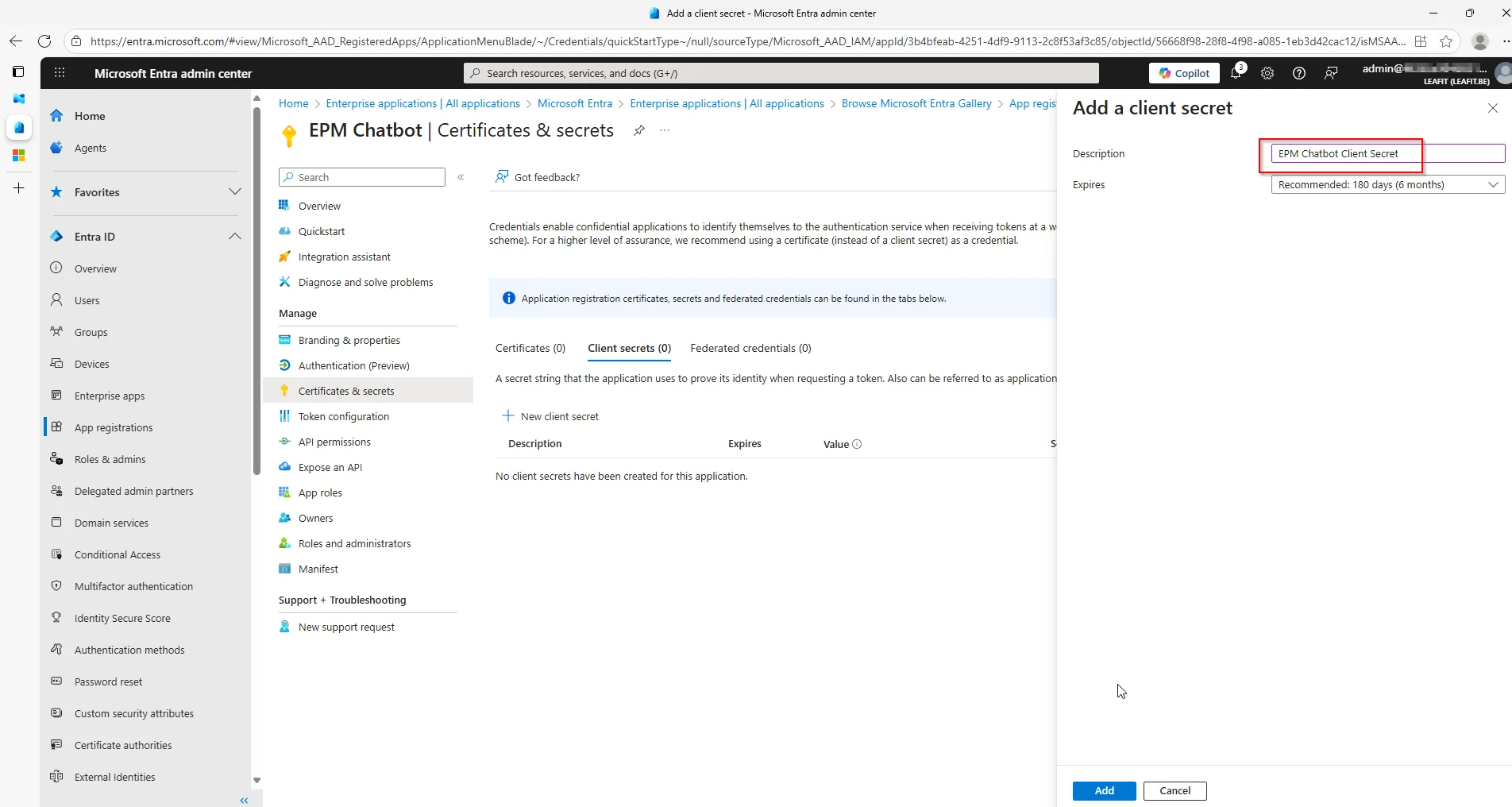Collapse the left sidebar with double chevron
The width and height of the screenshot is (1512, 807).
click(x=244, y=800)
